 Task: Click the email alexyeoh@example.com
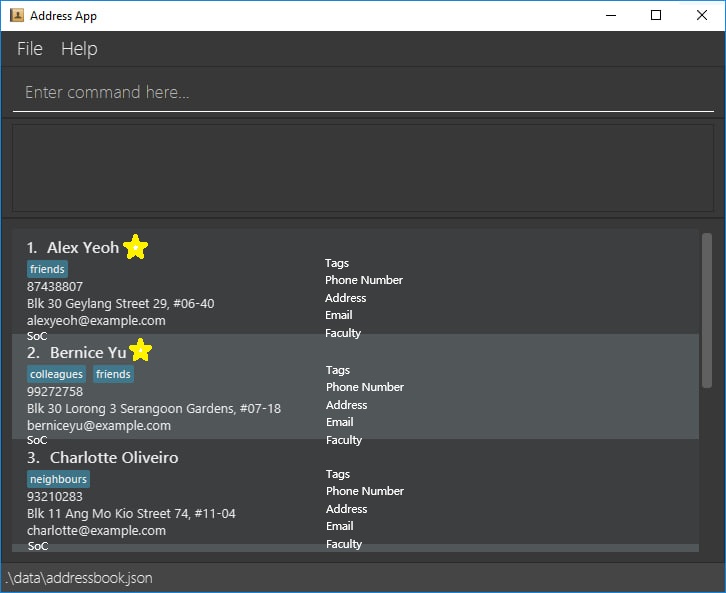coord(96,321)
